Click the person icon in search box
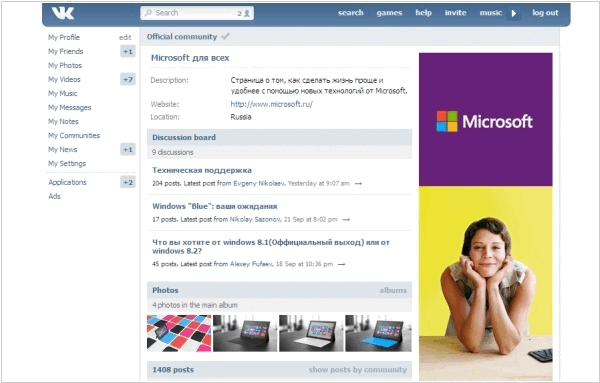Image resolution: width=600 pixels, height=383 pixels. (x=247, y=13)
